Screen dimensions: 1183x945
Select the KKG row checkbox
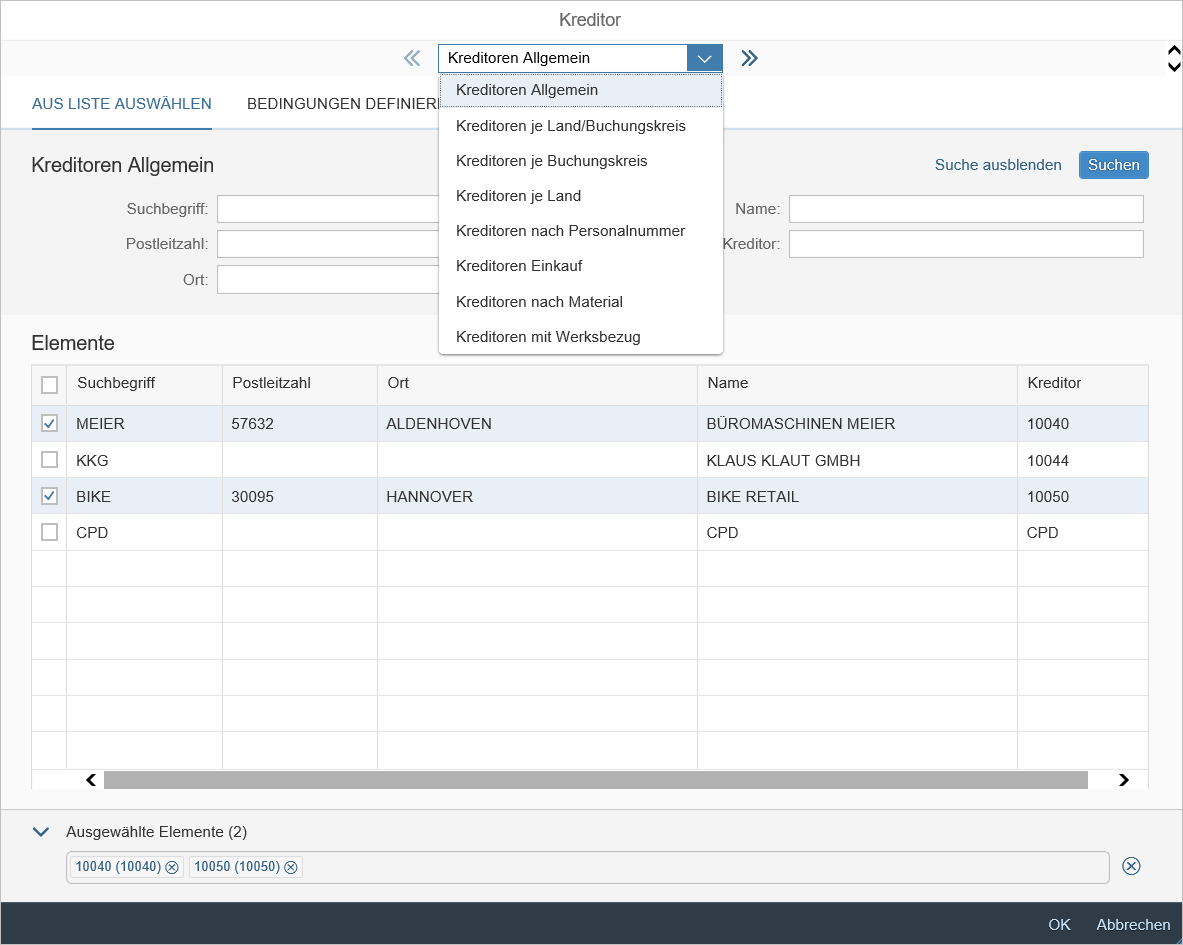point(49,460)
